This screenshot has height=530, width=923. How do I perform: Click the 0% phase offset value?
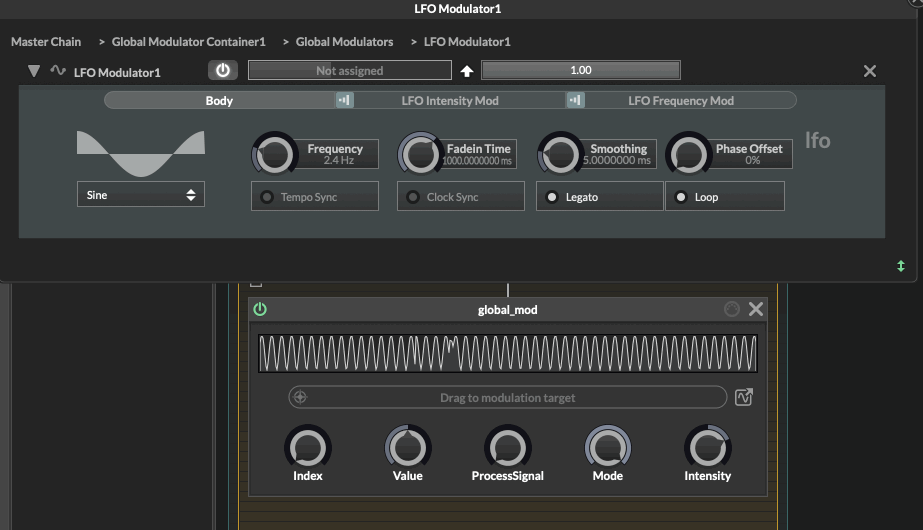[753, 160]
